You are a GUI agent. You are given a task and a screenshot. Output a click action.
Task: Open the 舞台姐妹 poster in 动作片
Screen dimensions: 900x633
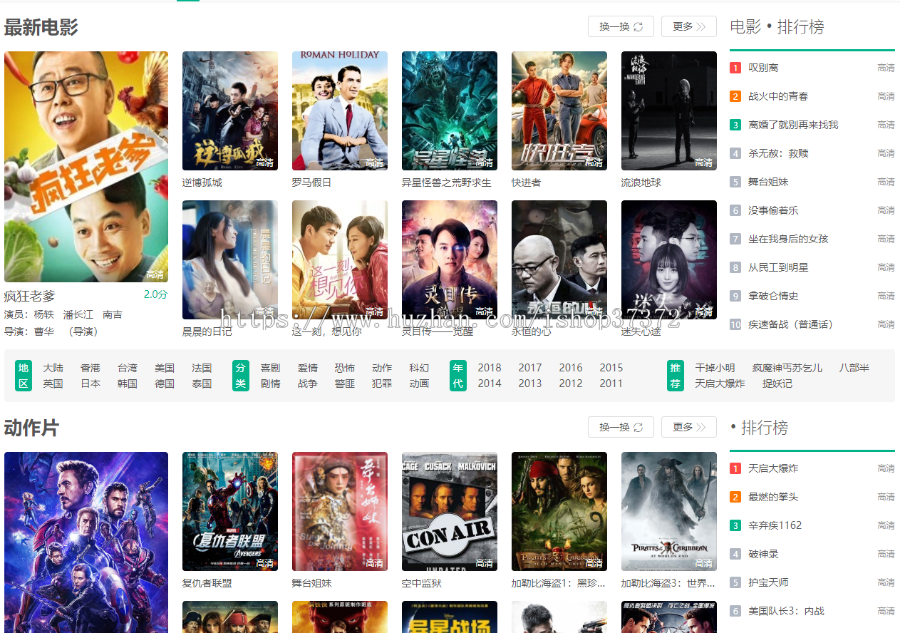pos(340,511)
